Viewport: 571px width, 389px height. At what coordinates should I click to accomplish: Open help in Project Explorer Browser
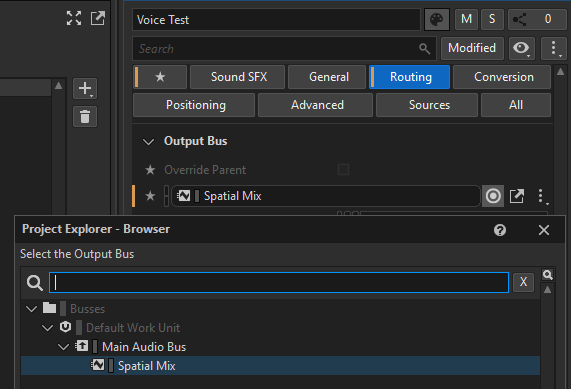[x=500, y=230]
